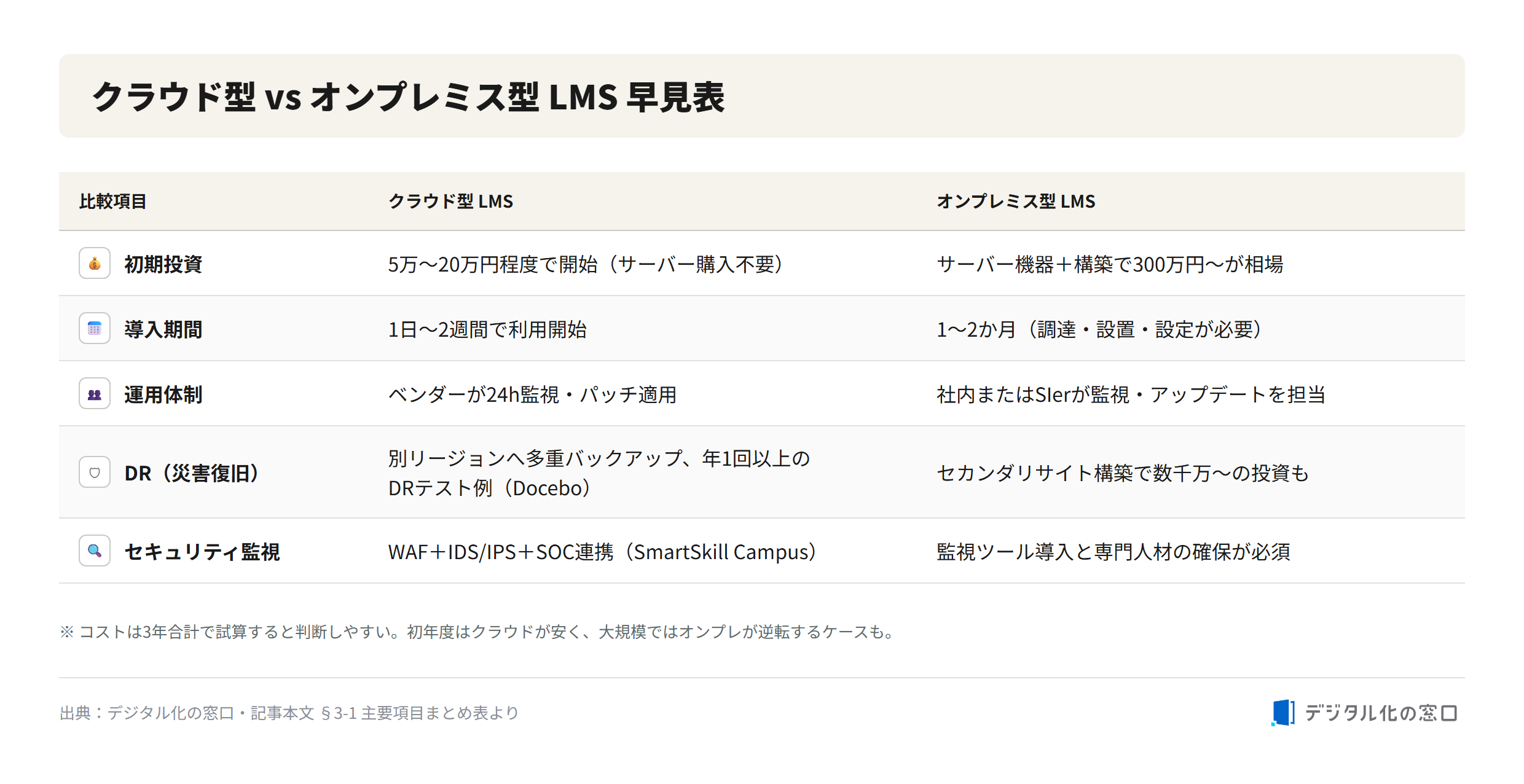Select the クラウド型 LMS column header

tap(450, 202)
